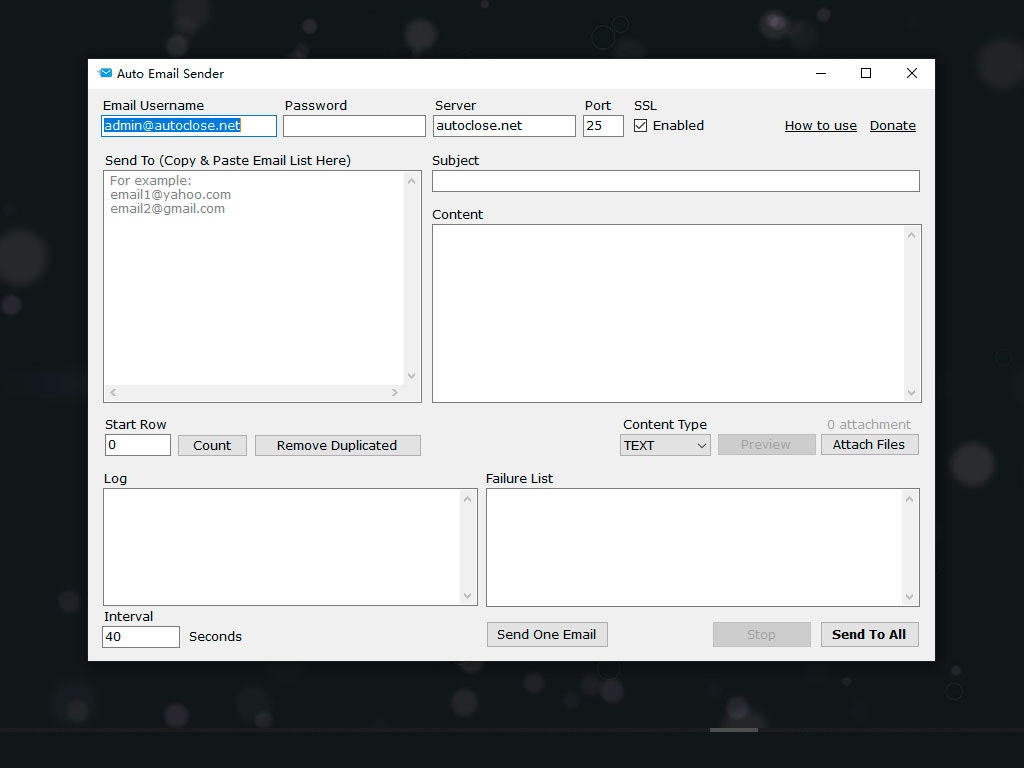Viewport: 1024px width, 768px height.
Task: Click Content area scroll up arrow
Action: [912, 235]
